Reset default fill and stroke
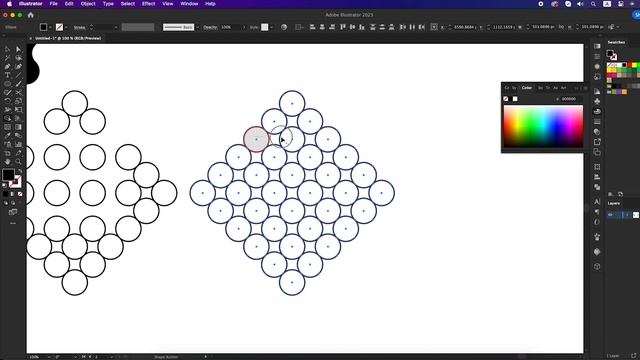 tap(4, 185)
